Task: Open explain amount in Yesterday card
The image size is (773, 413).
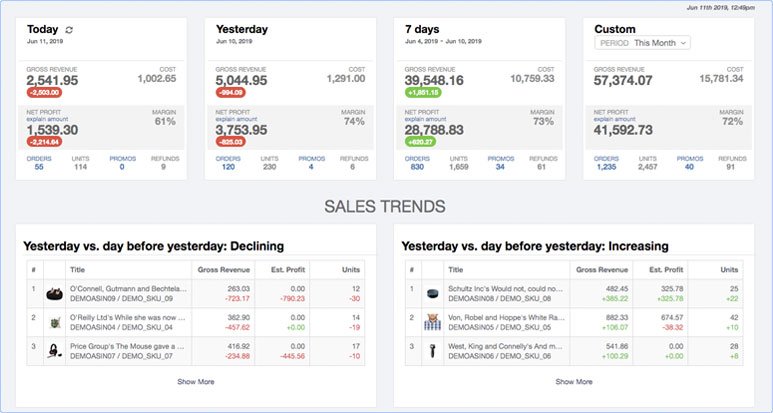Action: pos(236,119)
